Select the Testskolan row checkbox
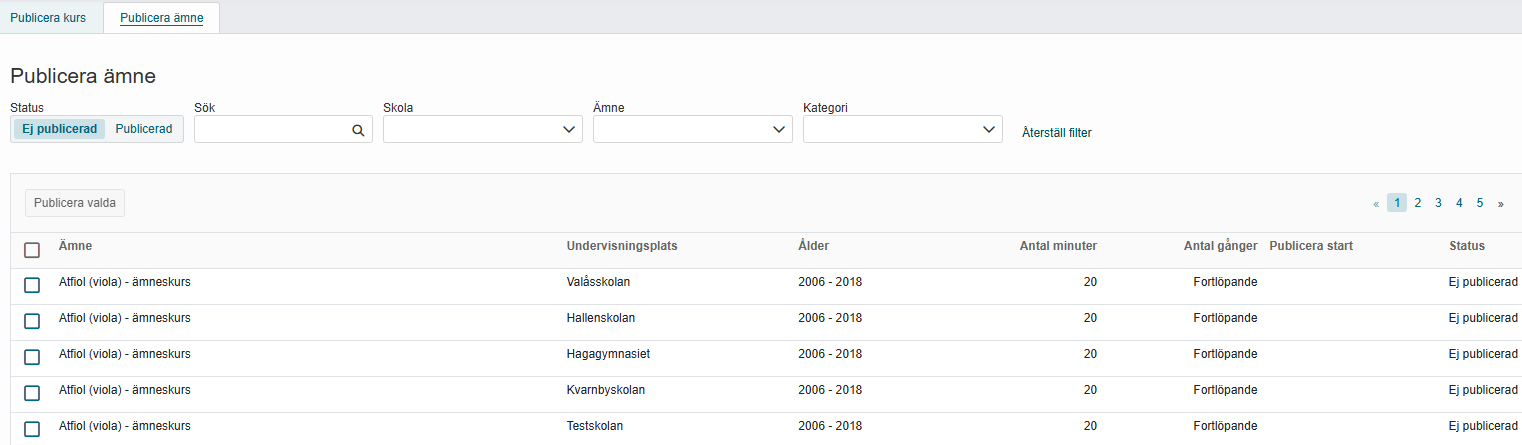This screenshot has height=445, width=1522. (32, 429)
